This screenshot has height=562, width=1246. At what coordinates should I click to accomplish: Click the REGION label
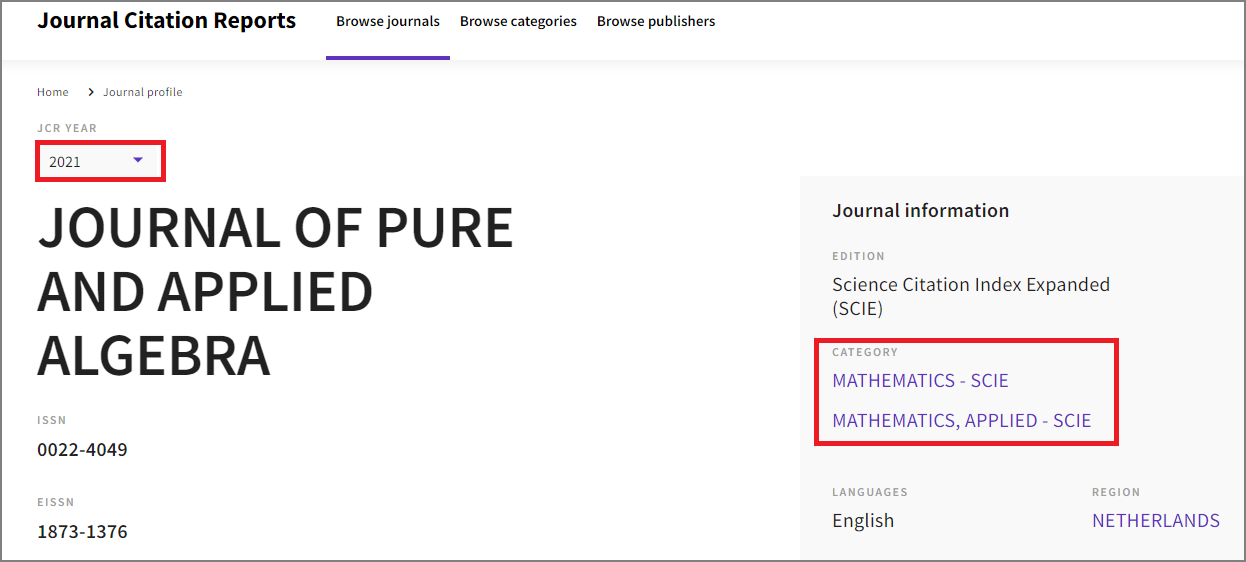(x=1116, y=492)
